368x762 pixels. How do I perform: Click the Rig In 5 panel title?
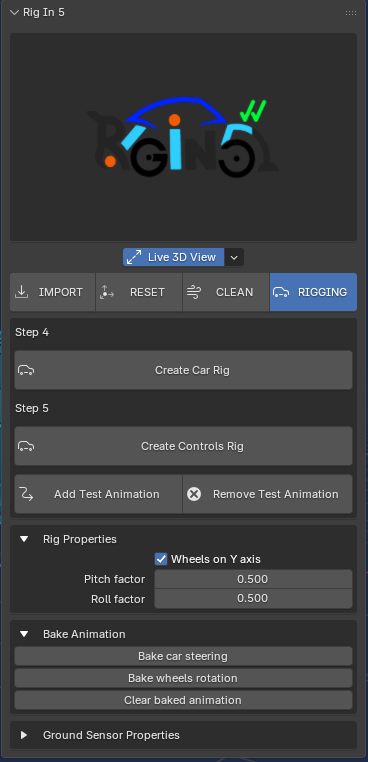click(44, 13)
